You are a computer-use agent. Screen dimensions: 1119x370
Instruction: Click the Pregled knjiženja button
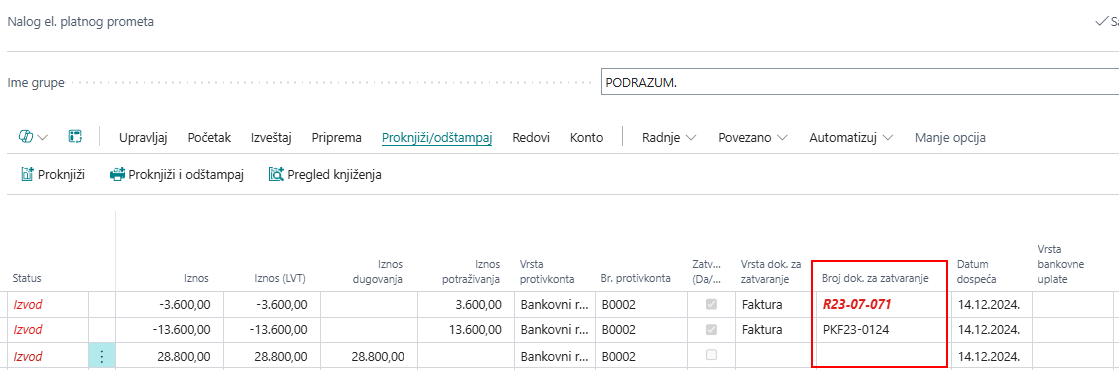[325, 174]
